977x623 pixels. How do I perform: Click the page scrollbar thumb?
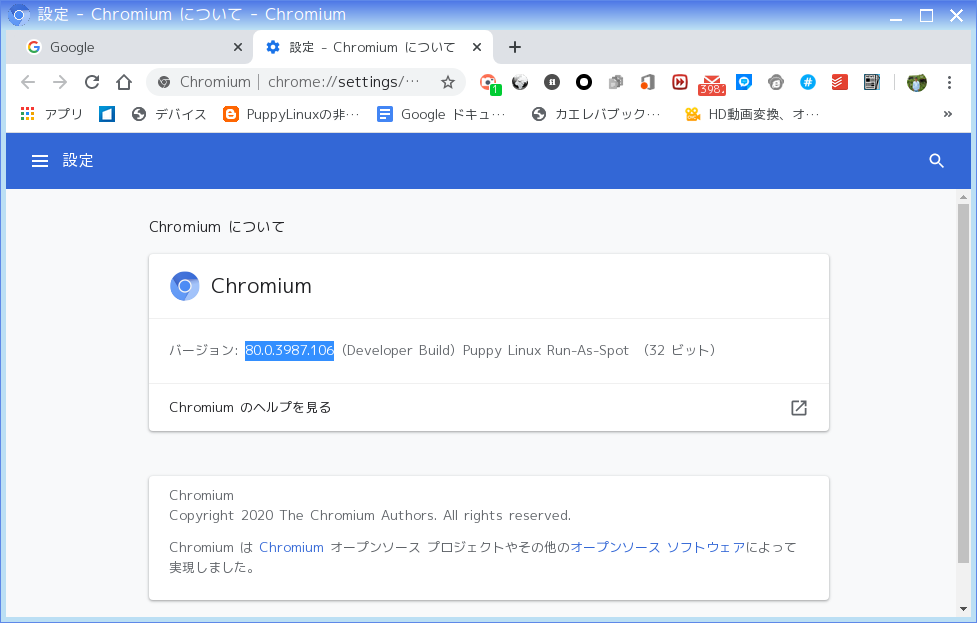(963, 384)
